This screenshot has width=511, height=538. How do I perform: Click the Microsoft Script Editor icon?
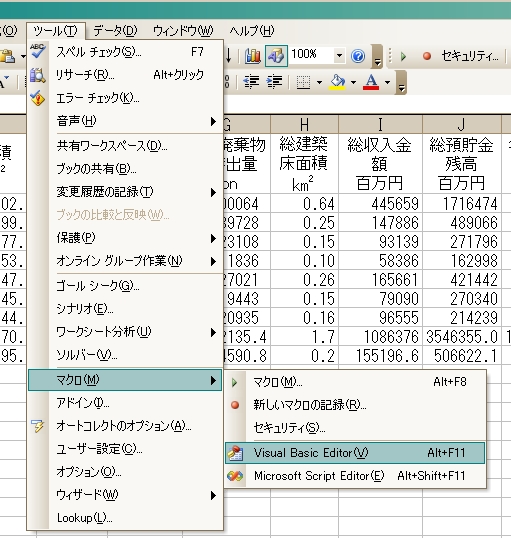(235, 476)
